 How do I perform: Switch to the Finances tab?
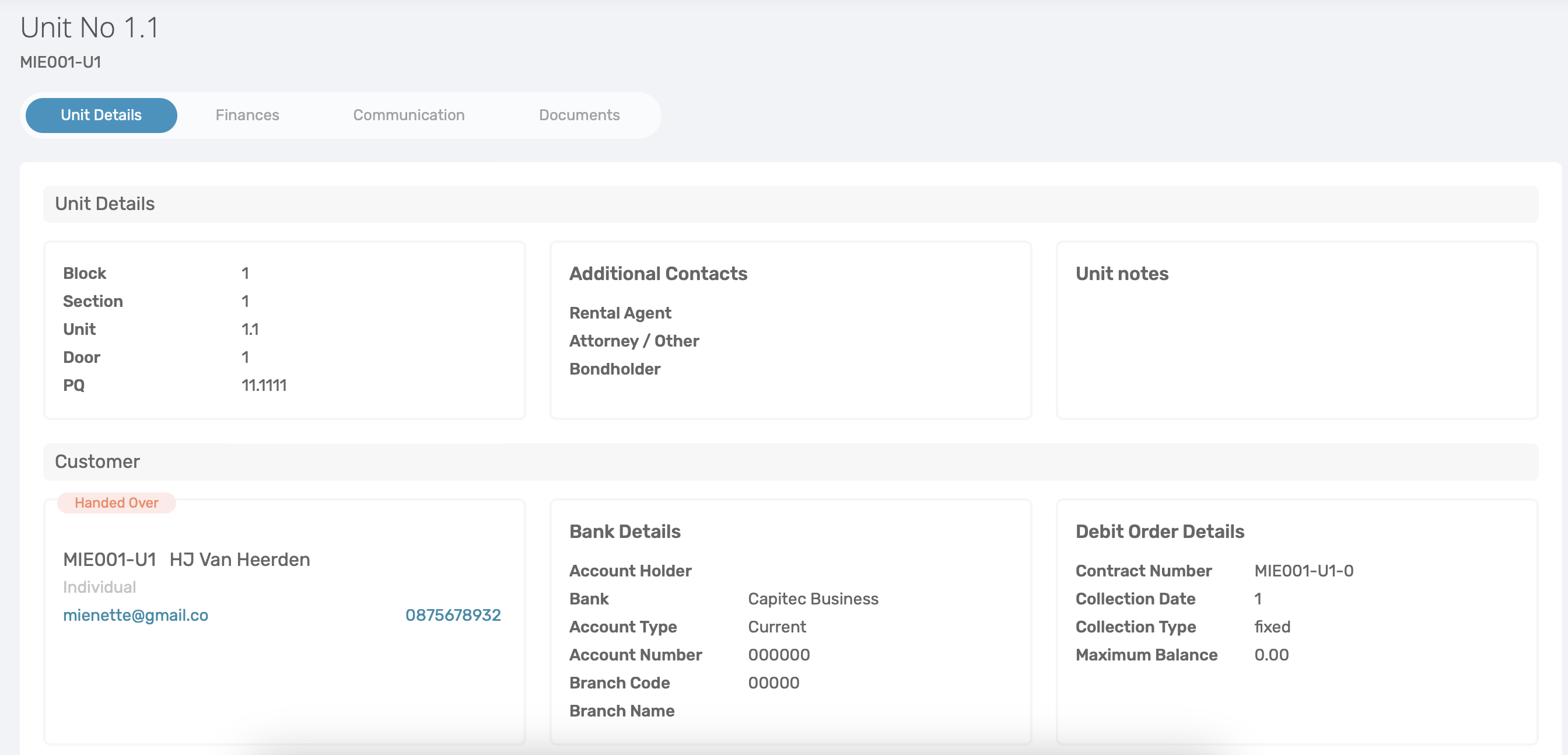247,115
